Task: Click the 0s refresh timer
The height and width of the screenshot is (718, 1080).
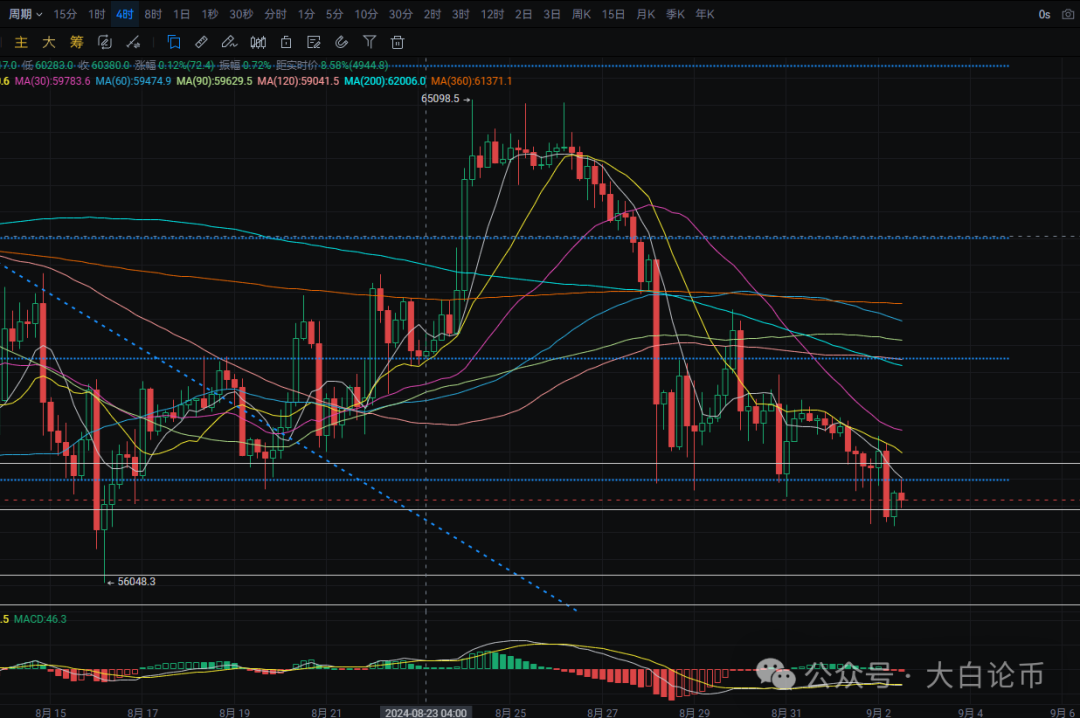Action: click(1044, 14)
